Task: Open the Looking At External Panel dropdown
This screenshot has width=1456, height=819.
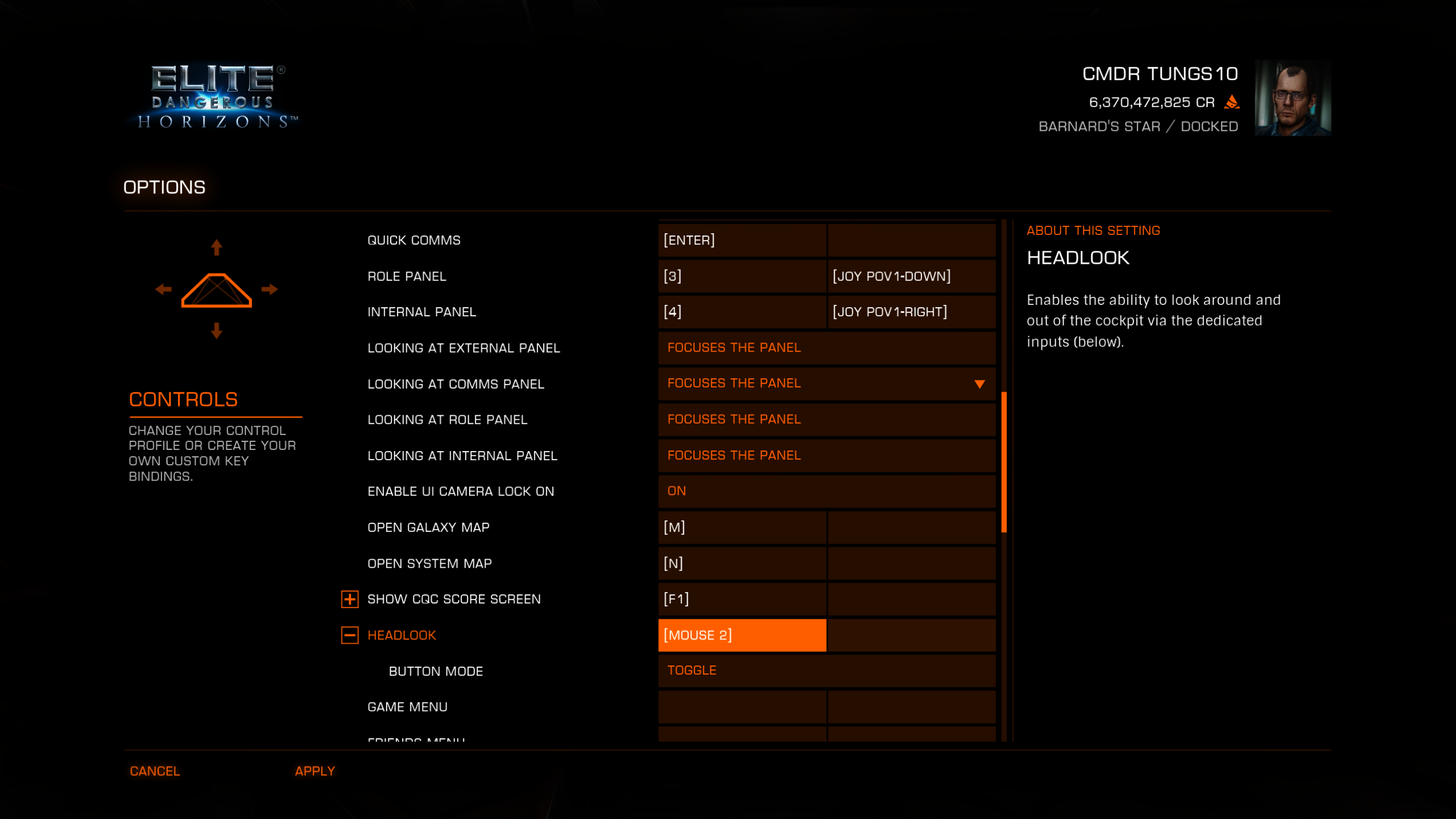Action: [827, 348]
